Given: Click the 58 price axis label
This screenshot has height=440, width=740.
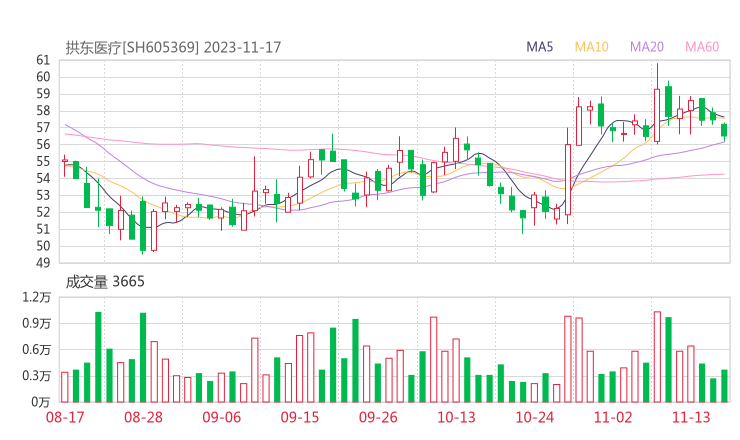Looking at the screenshot, I should 43,111.
